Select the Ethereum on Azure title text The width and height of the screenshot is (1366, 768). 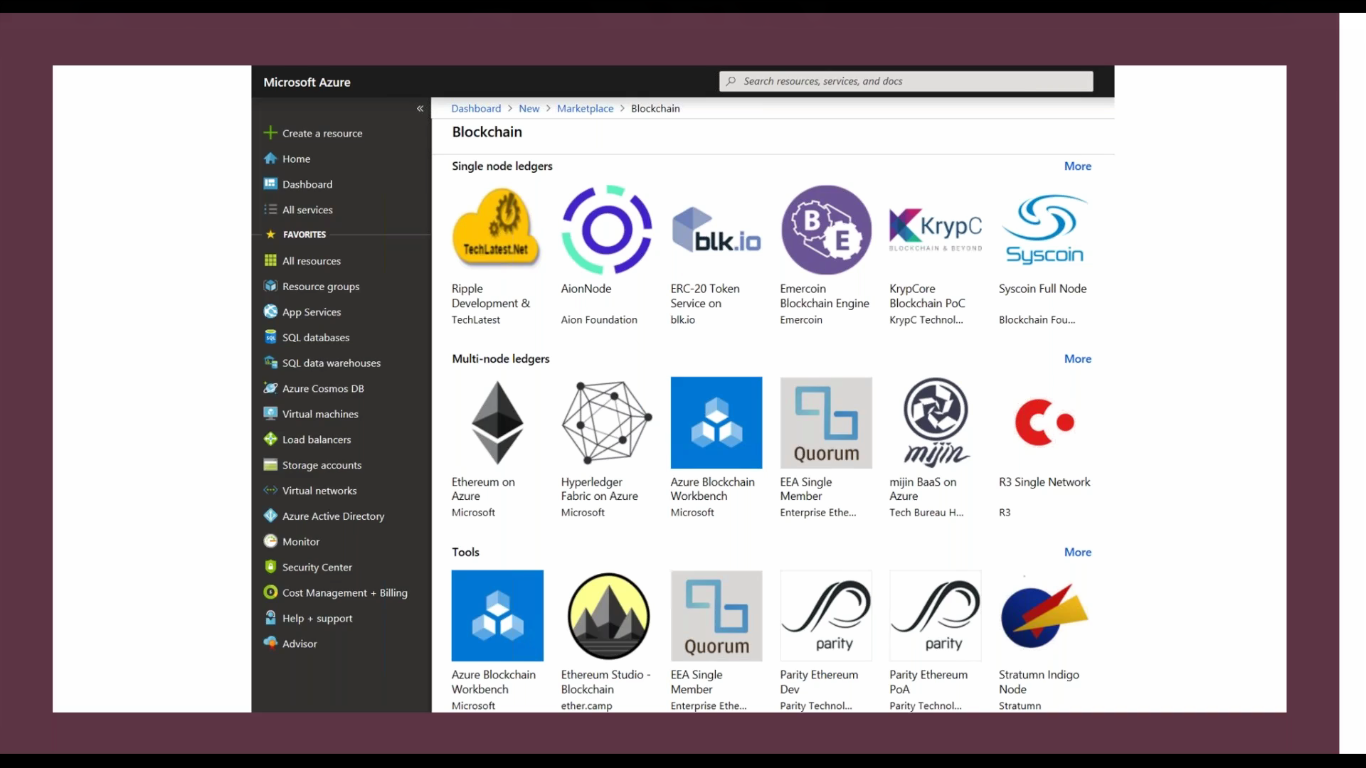(x=483, y=489)
